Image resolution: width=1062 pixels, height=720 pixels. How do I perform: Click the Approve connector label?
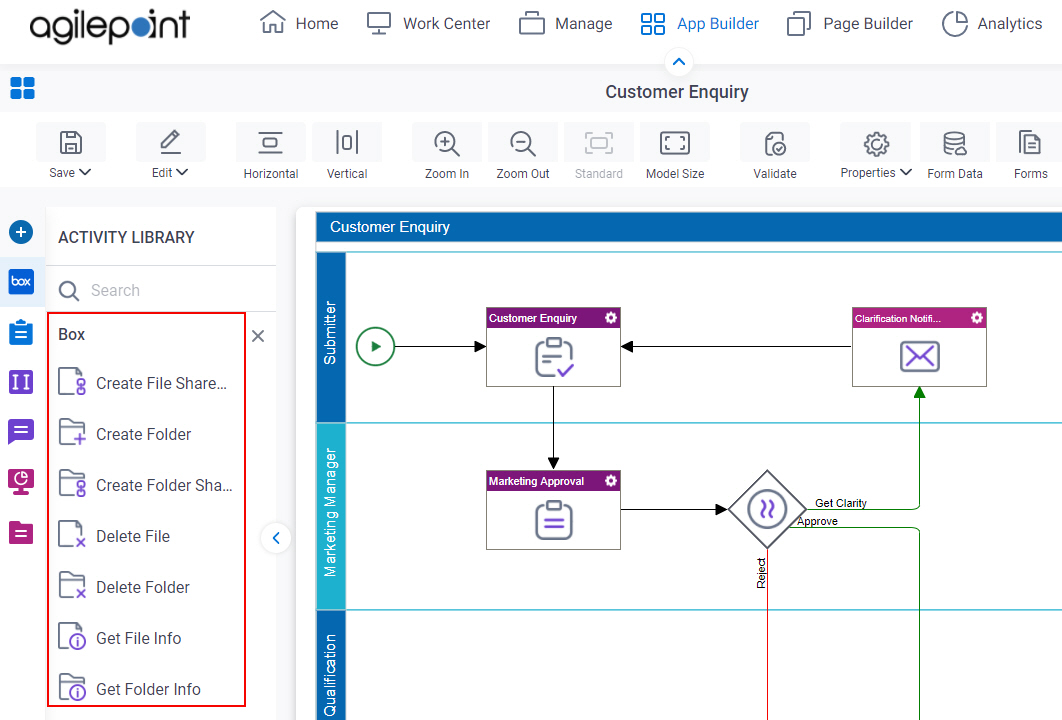pos(817,521)
